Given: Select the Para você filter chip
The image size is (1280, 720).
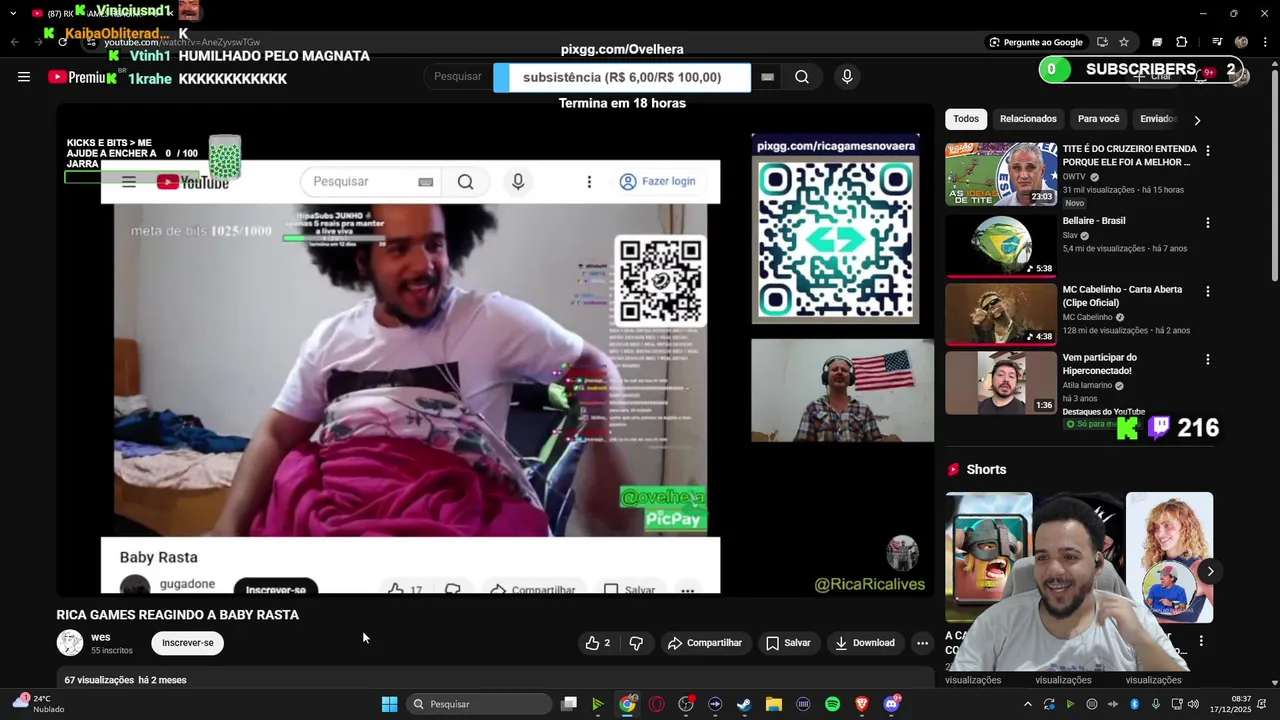Looking at the screenshot, I should pyautogui.click(x=1098, y=119).
